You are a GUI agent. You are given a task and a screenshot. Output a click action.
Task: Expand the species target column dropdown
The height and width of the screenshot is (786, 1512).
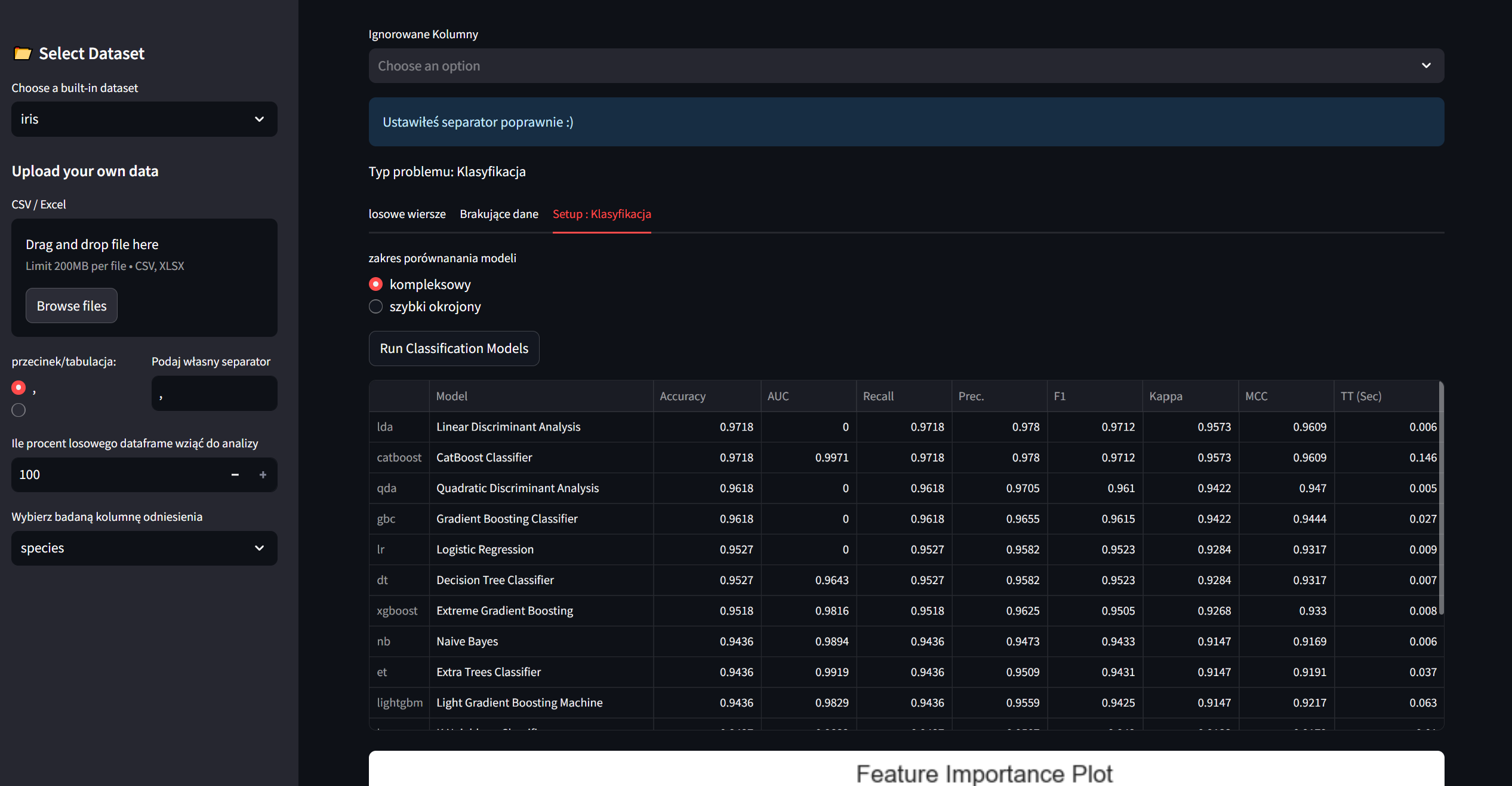259,548
